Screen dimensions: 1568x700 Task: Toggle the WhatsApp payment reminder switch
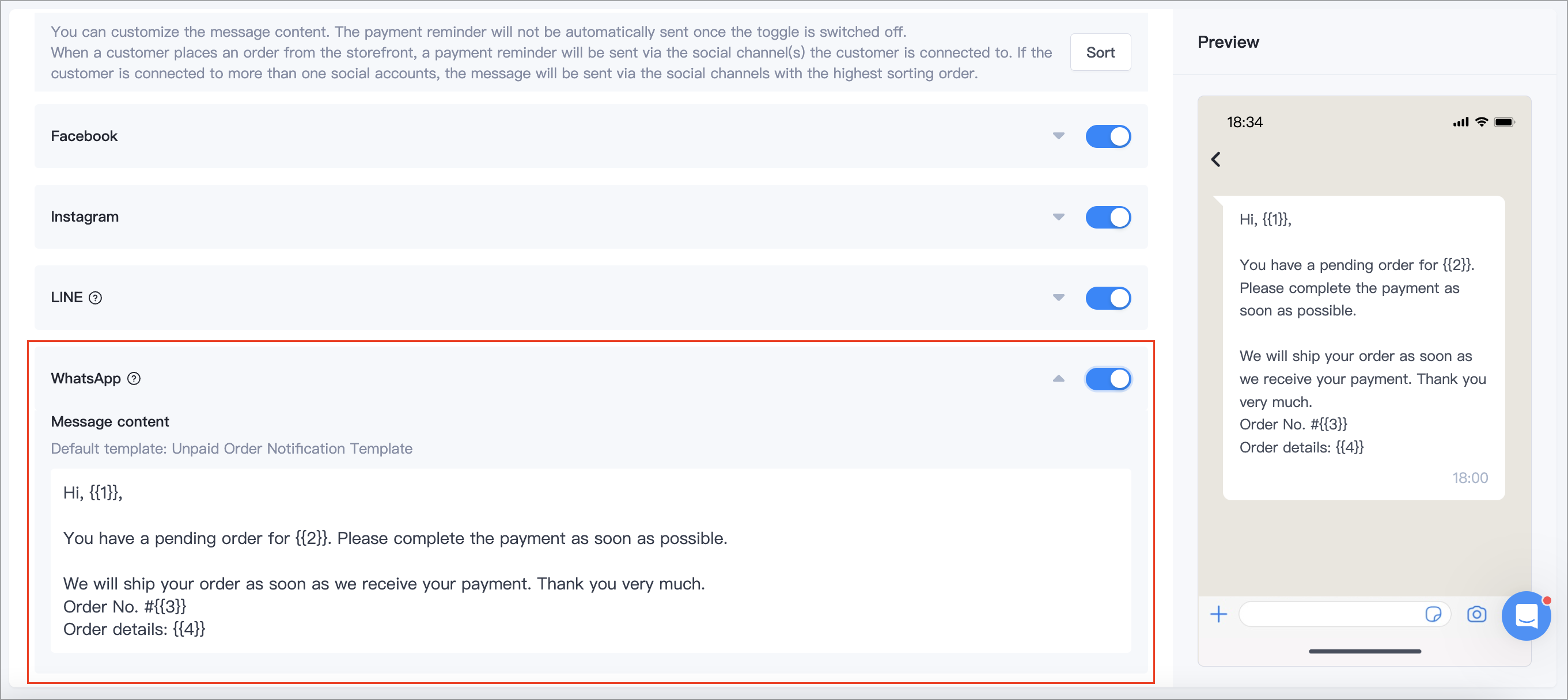1108,379
